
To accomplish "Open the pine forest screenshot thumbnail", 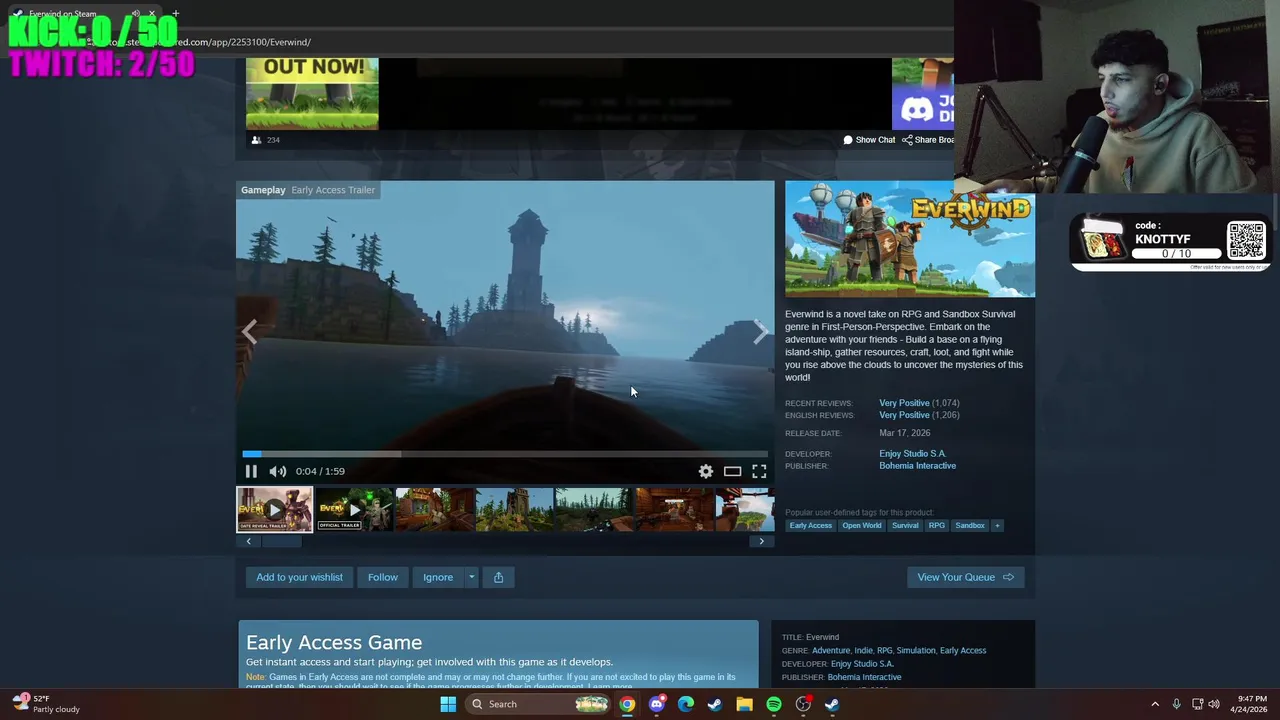I will click(x=594, y=509).
